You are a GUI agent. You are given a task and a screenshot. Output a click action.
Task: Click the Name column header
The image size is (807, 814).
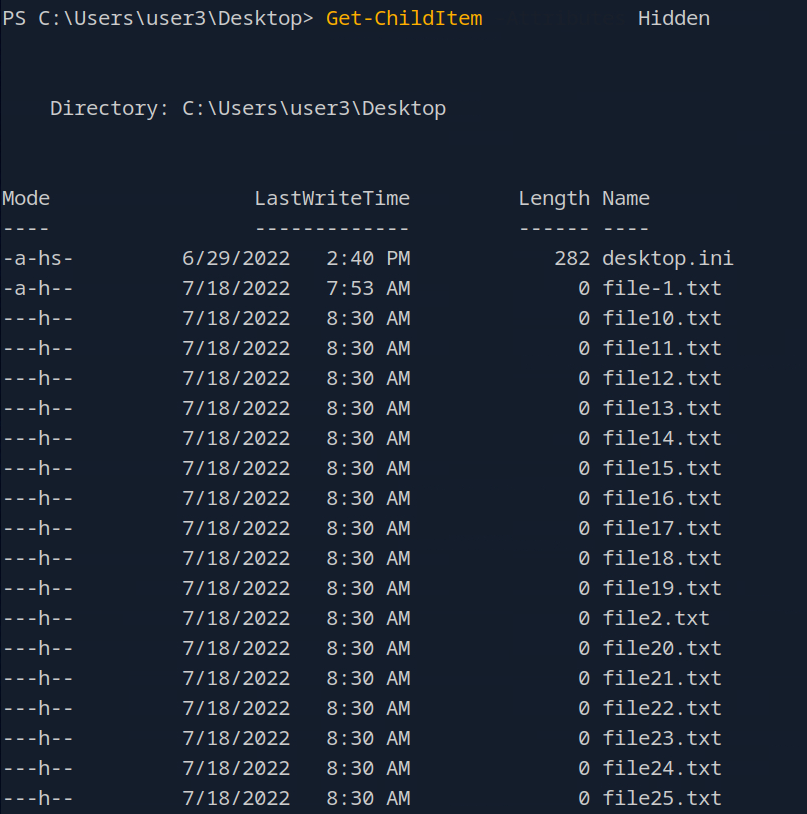626,198
